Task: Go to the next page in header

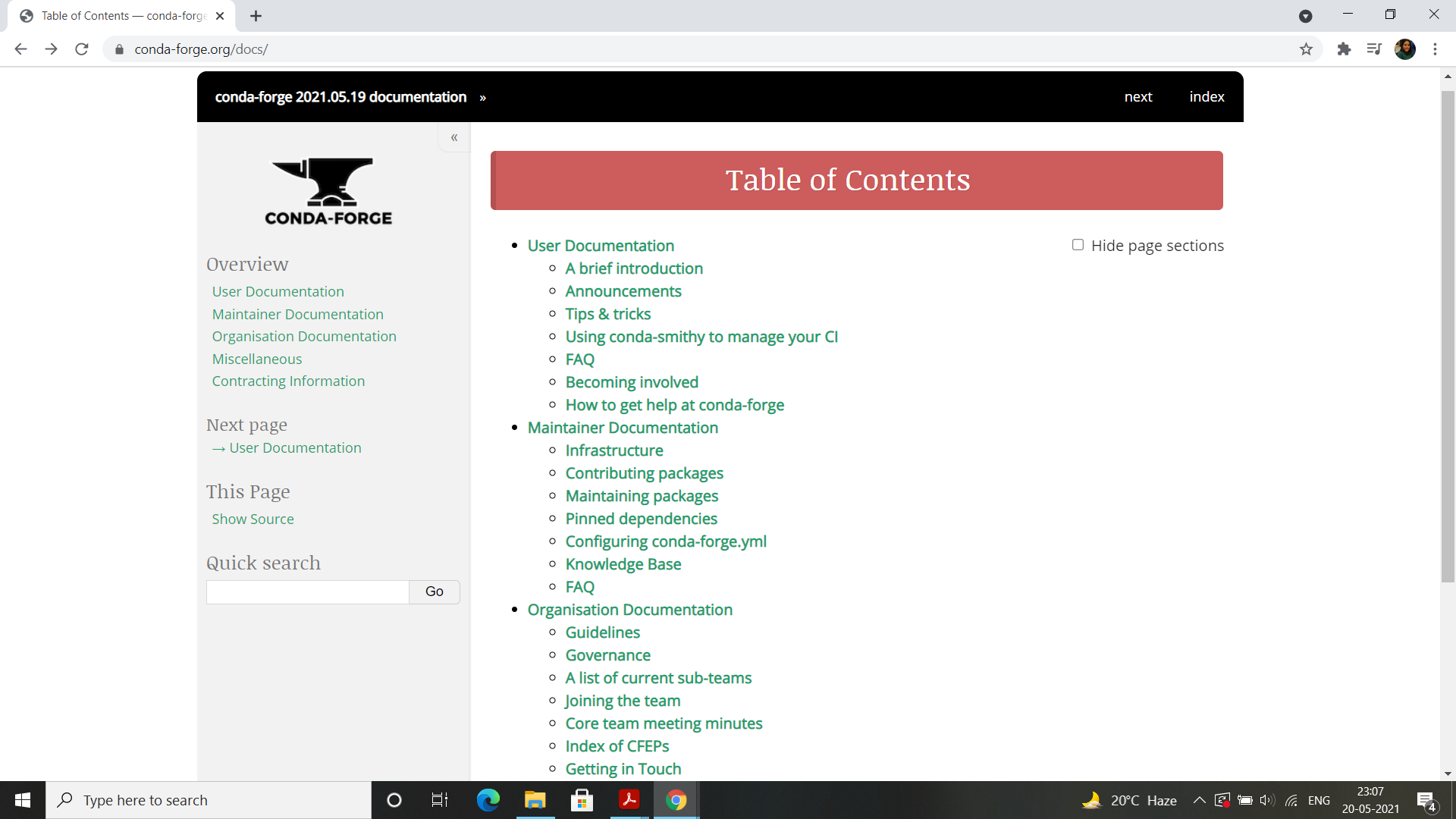Action: click(x=1138, y=97)
